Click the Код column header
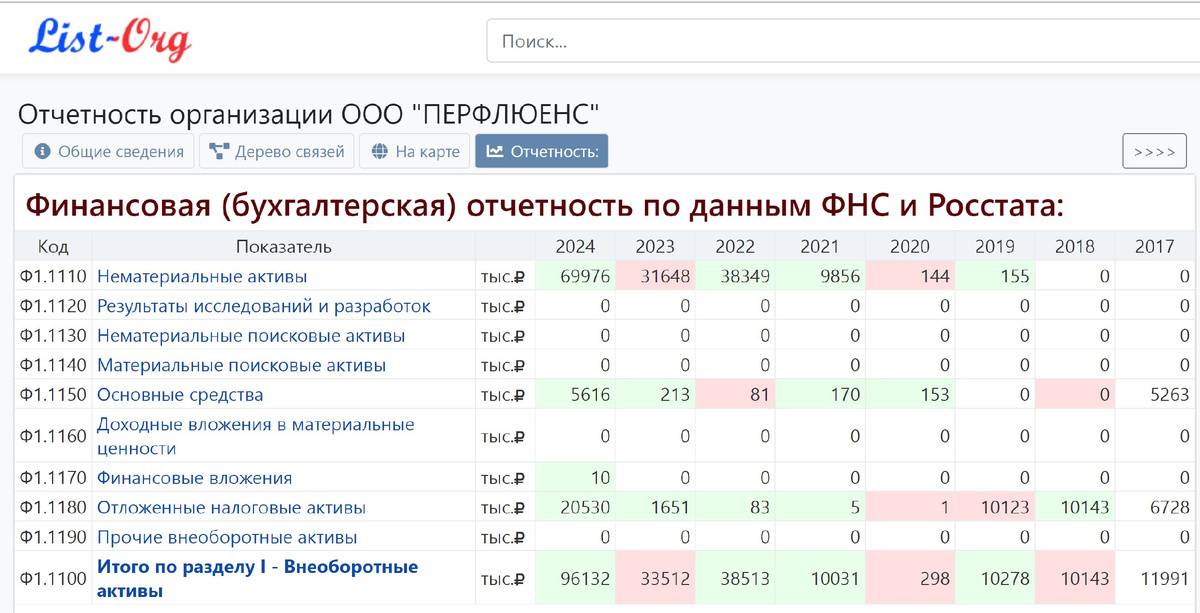The image size is (1200, 613). 53,247
